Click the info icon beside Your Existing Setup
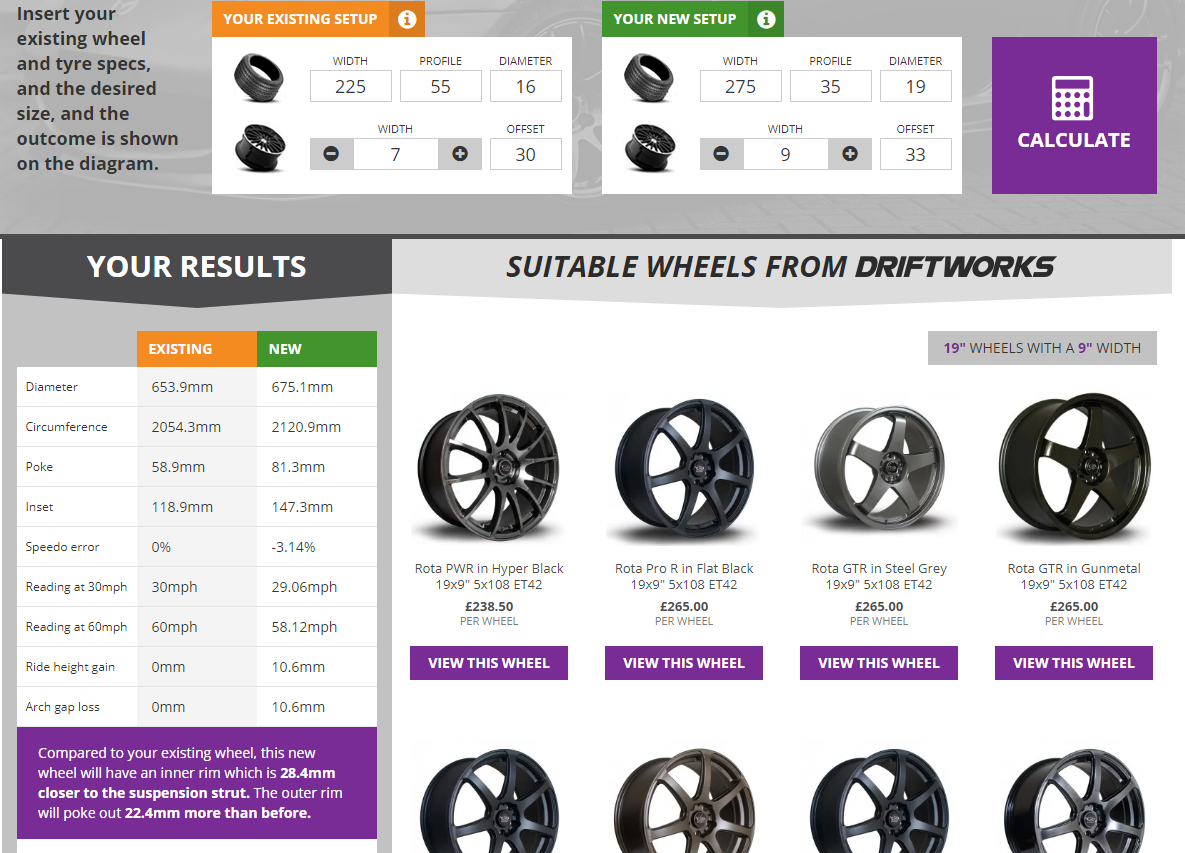The width and height of the screenshot is (1185, 853). (407, 19)
